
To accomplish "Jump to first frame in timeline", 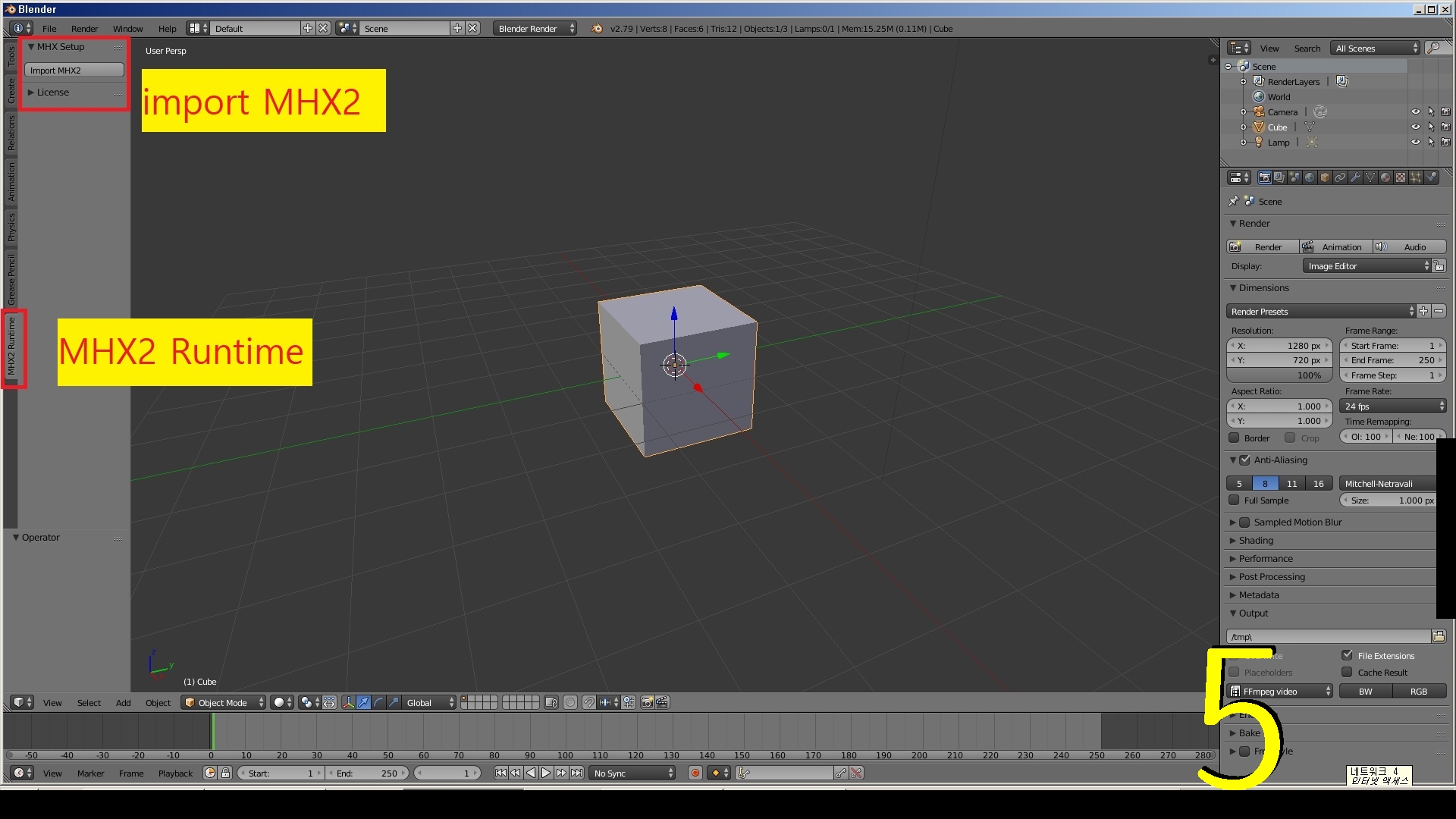I will (x=500, y=773).
